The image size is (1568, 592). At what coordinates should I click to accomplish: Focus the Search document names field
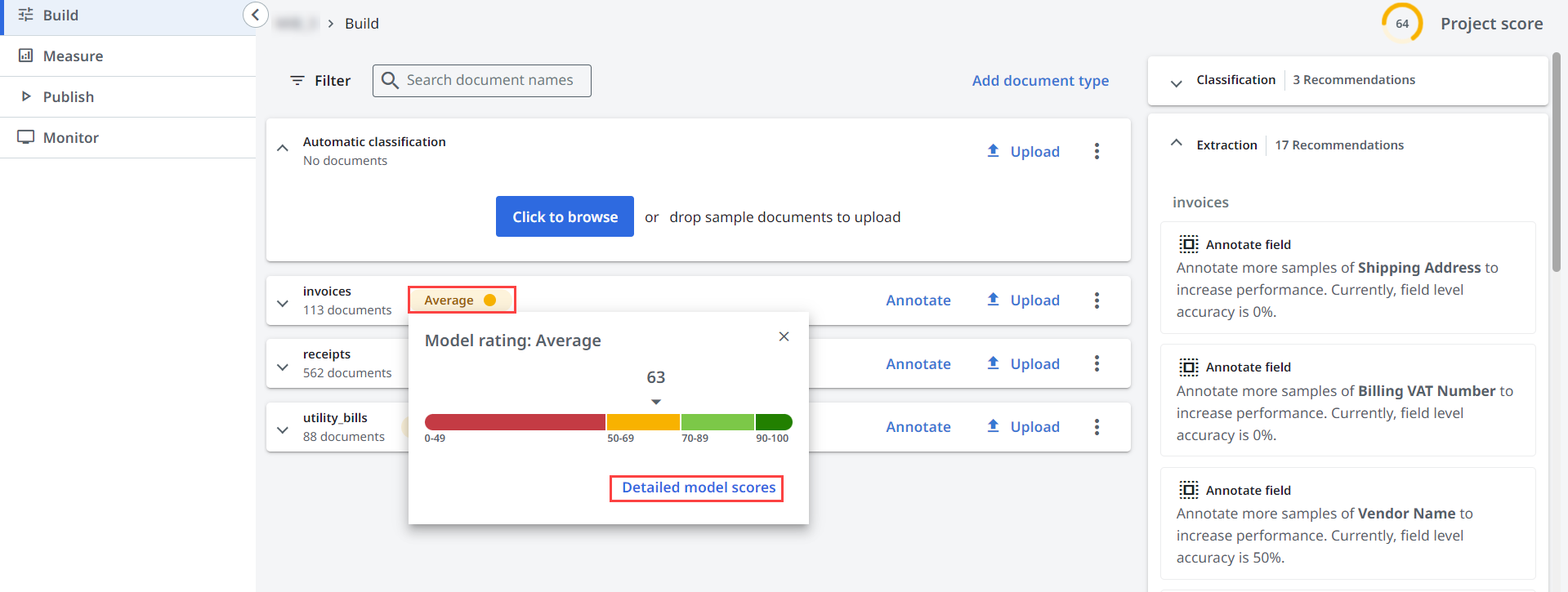click(490, 80)
